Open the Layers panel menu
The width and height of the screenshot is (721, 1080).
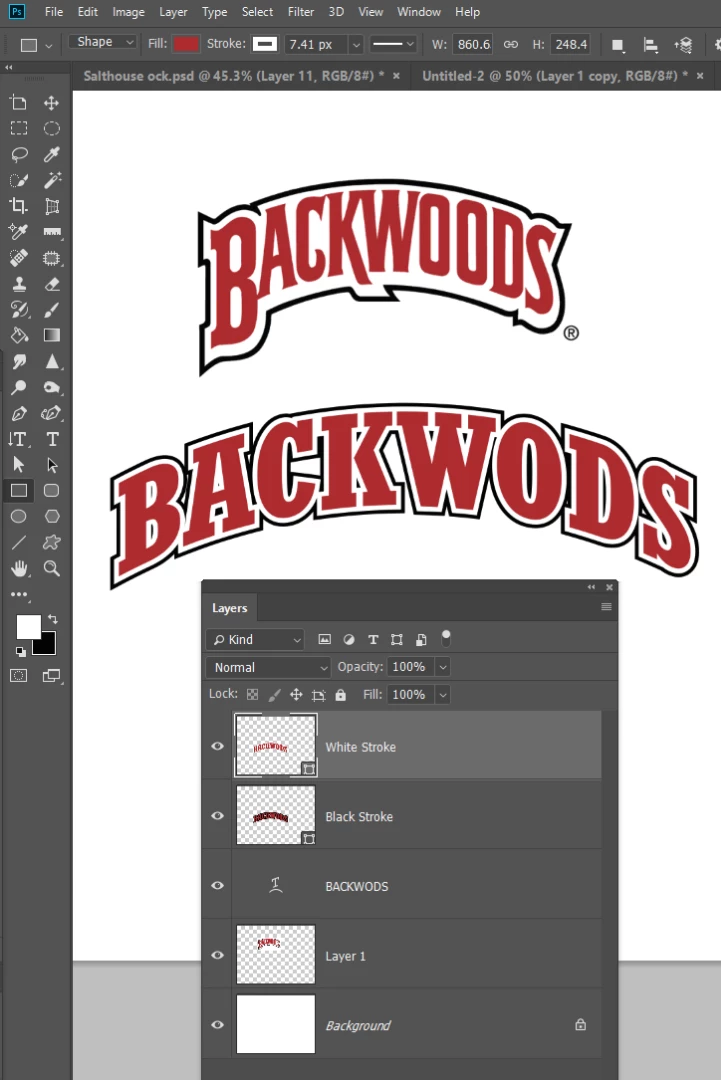pyautogui.click(x=606, y=607)
